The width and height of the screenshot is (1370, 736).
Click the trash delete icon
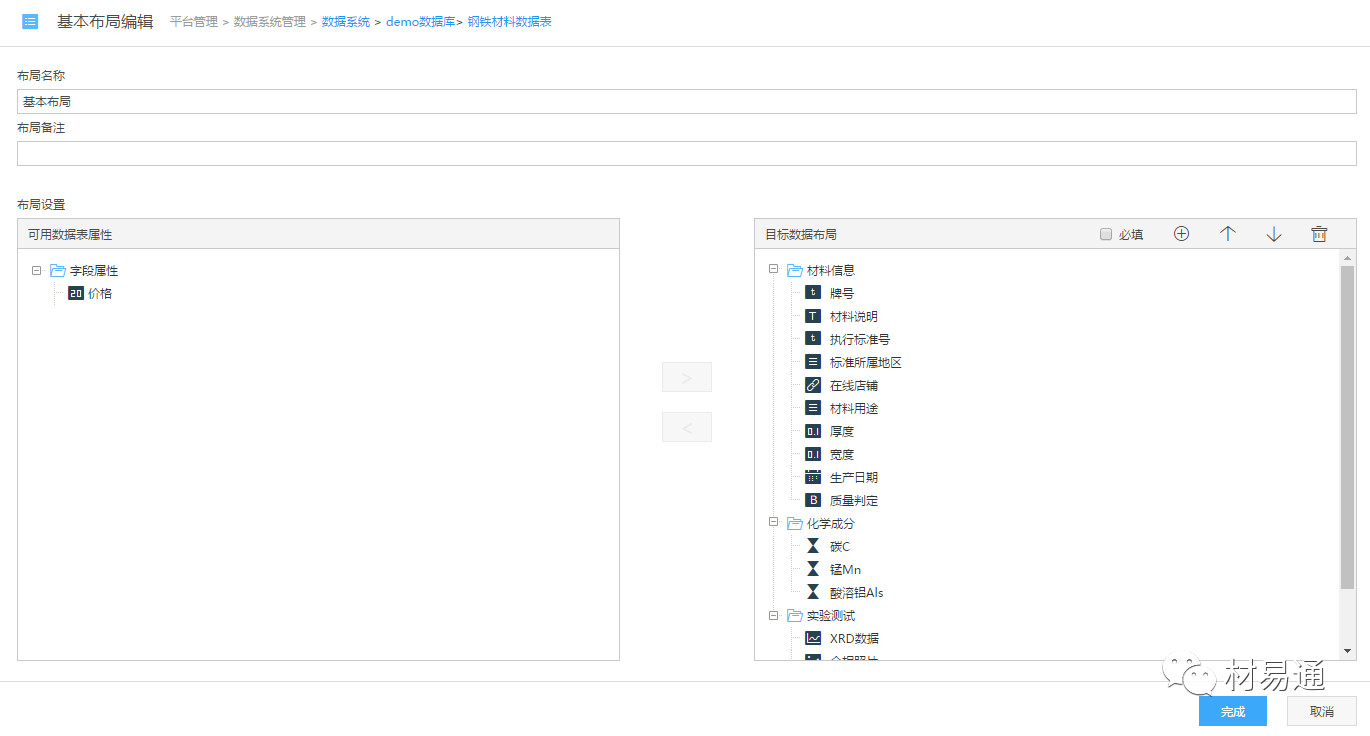[x=1319, y=234]
